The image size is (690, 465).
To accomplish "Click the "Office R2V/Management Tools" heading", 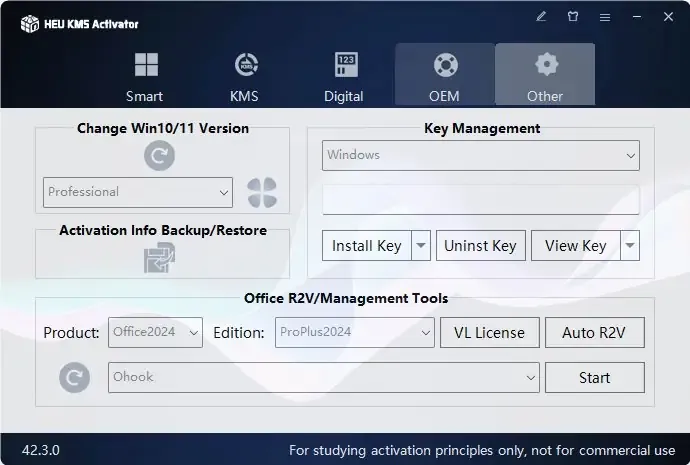I will (x=346, y=298).
